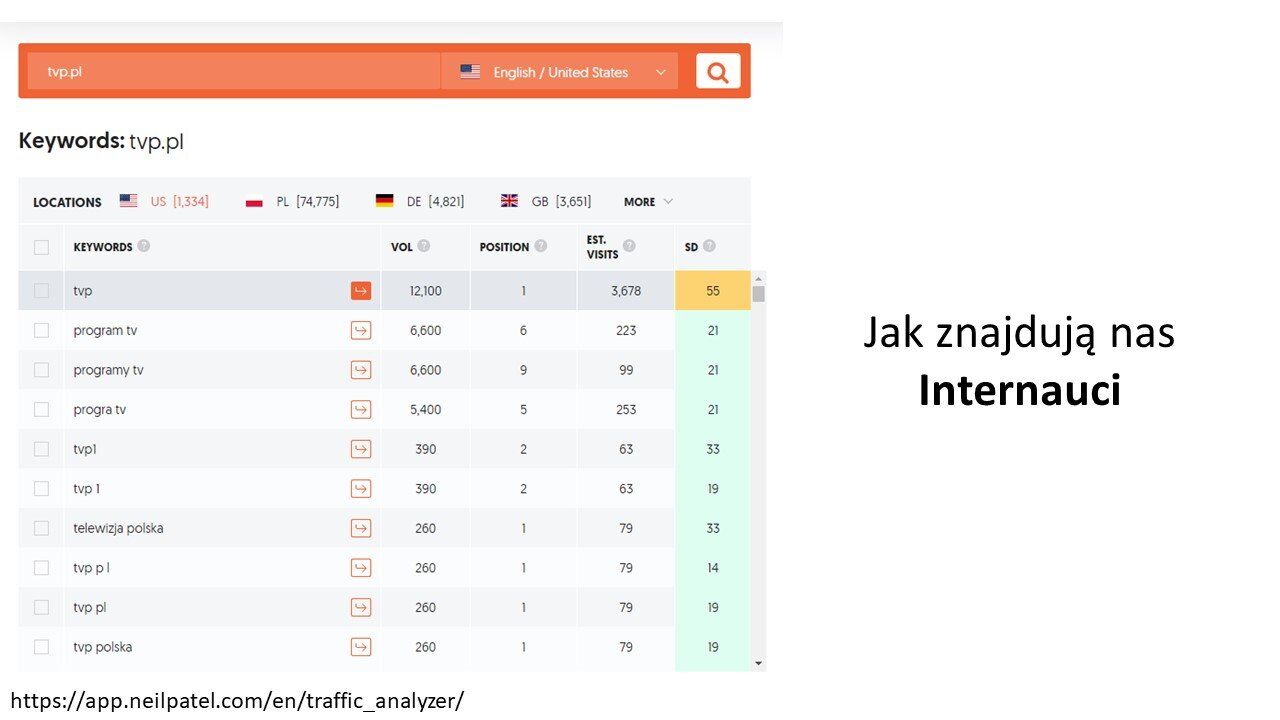Click the KEYWORDS column help icon
Viewport: 1280px width, 720px height.
[x=144, y=246]
